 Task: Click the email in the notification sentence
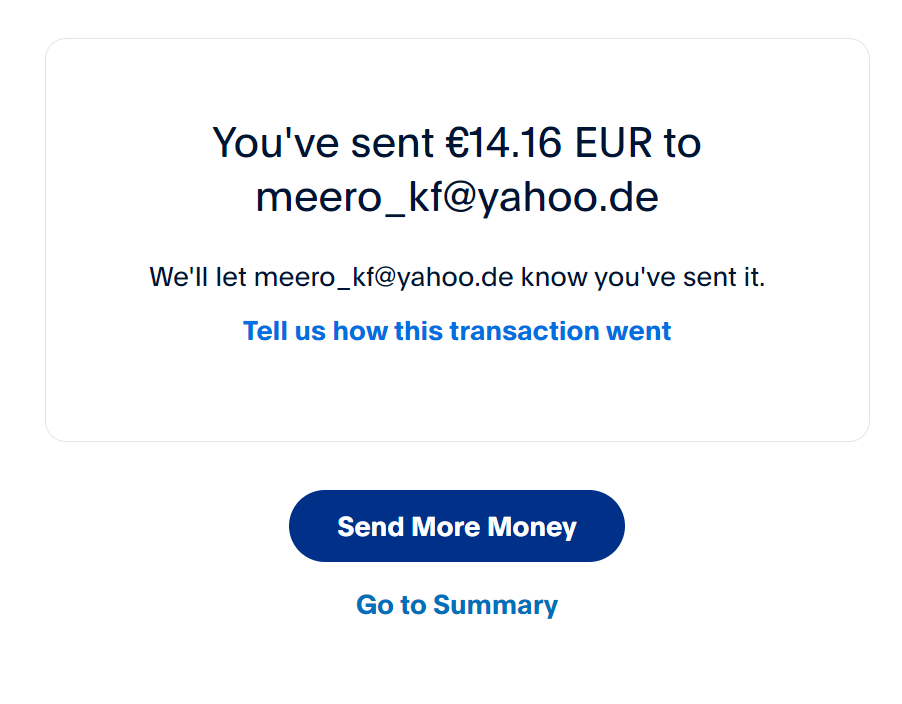click(383, 277)
